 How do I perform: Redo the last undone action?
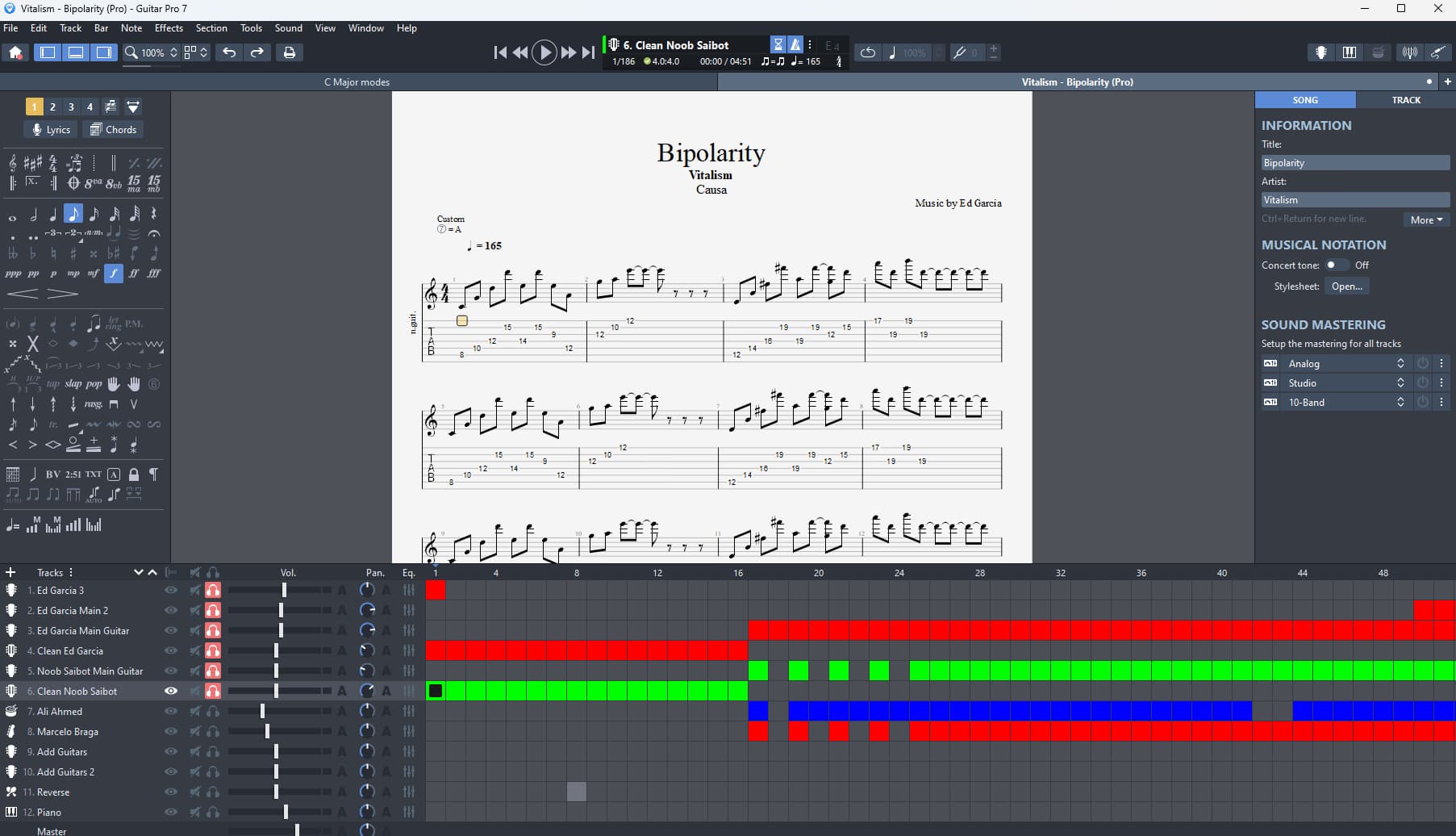click(x=257, y=52)
